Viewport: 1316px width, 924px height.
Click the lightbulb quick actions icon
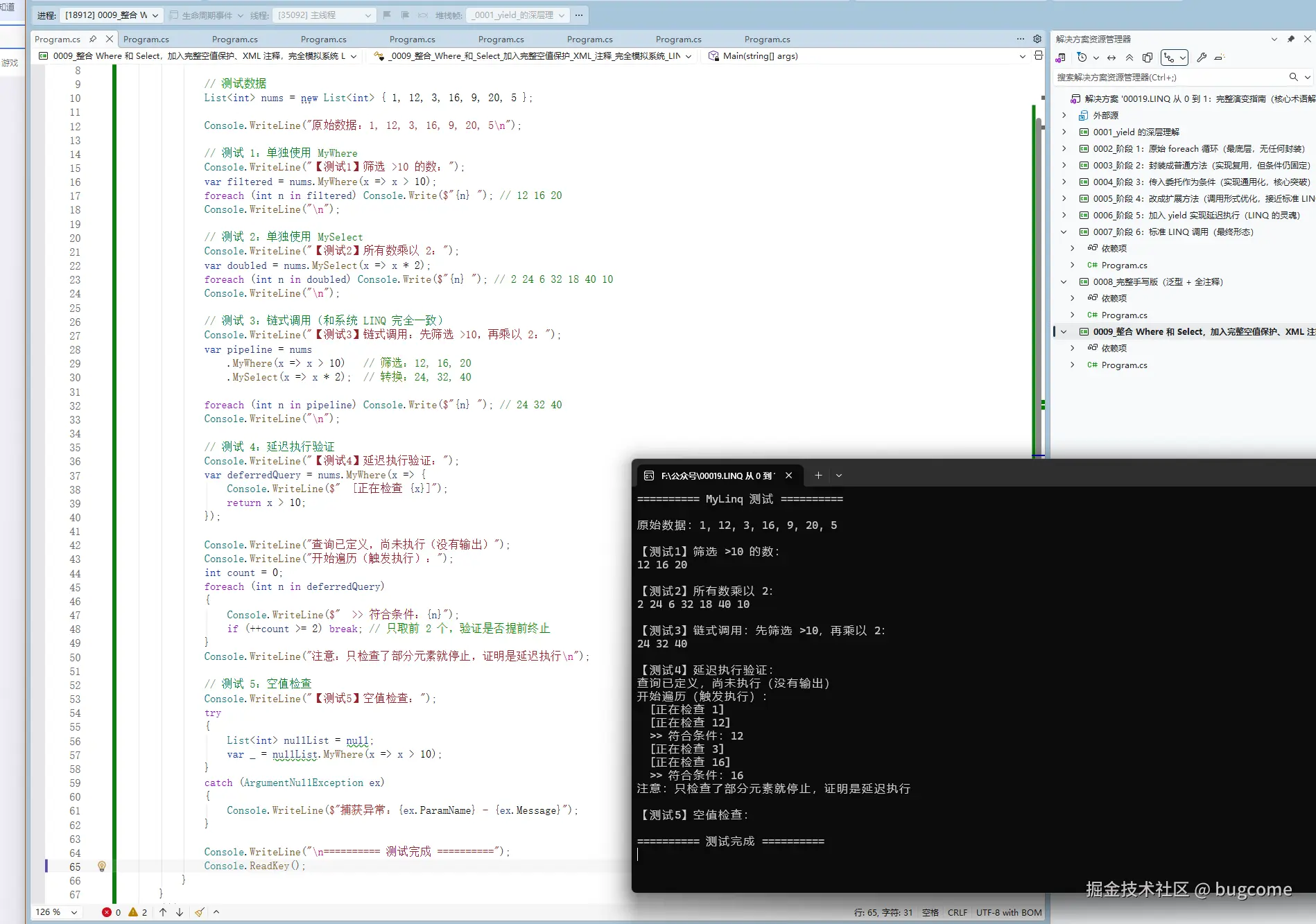click(x=102, y=866)
